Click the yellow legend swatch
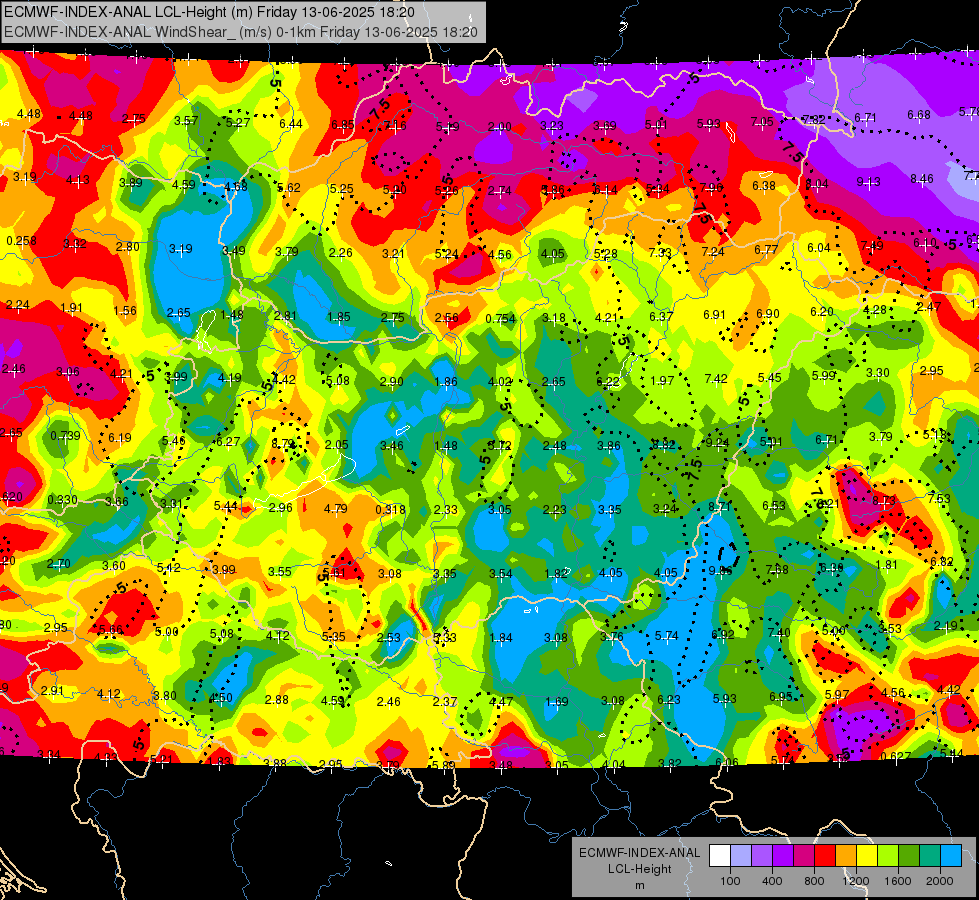This screenshot has width=979, height=900. [867, 856]
